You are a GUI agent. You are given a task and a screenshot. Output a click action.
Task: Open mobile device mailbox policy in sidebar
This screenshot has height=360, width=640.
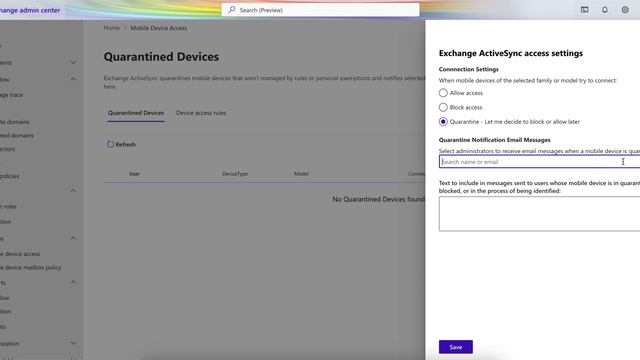coord(31,267)
